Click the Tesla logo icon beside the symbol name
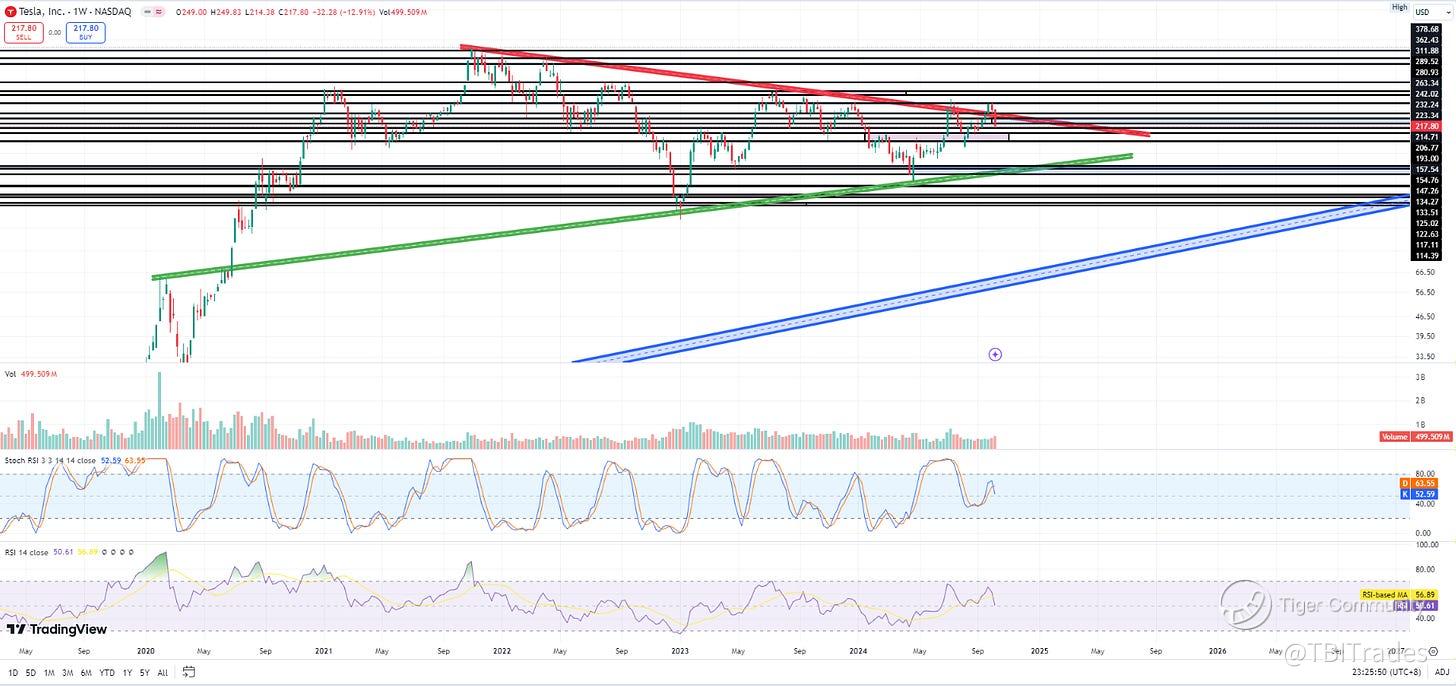The width and height of the screenshot is (1456, 686). click(8, 10)
